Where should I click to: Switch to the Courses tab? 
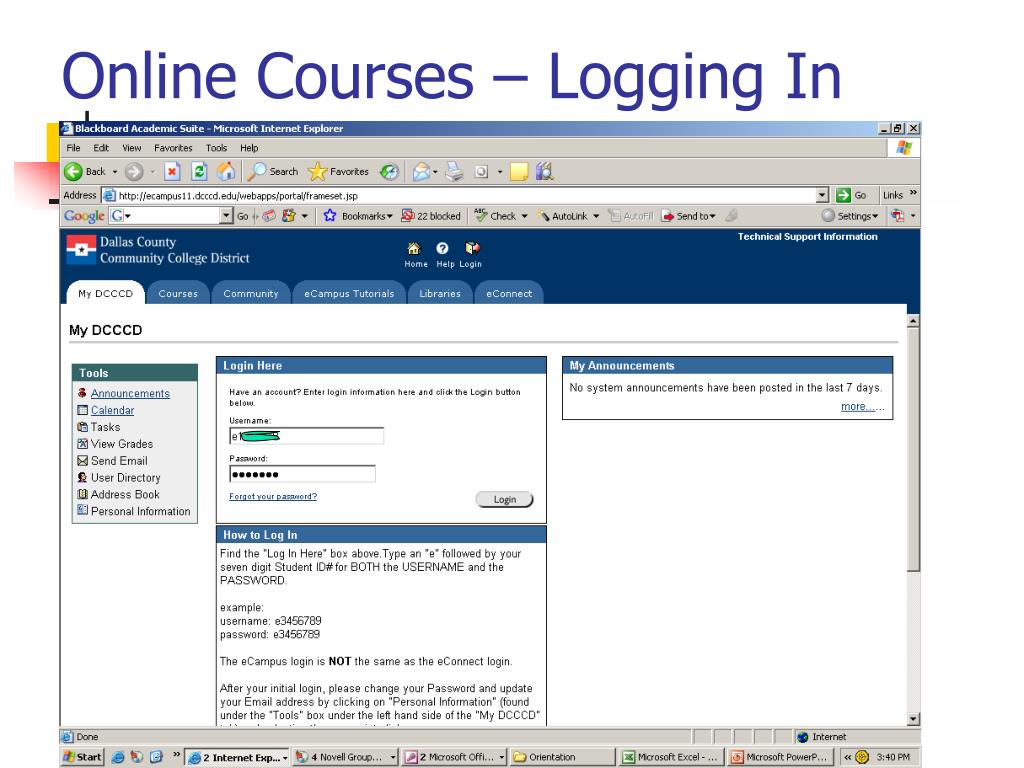[178, 293]
